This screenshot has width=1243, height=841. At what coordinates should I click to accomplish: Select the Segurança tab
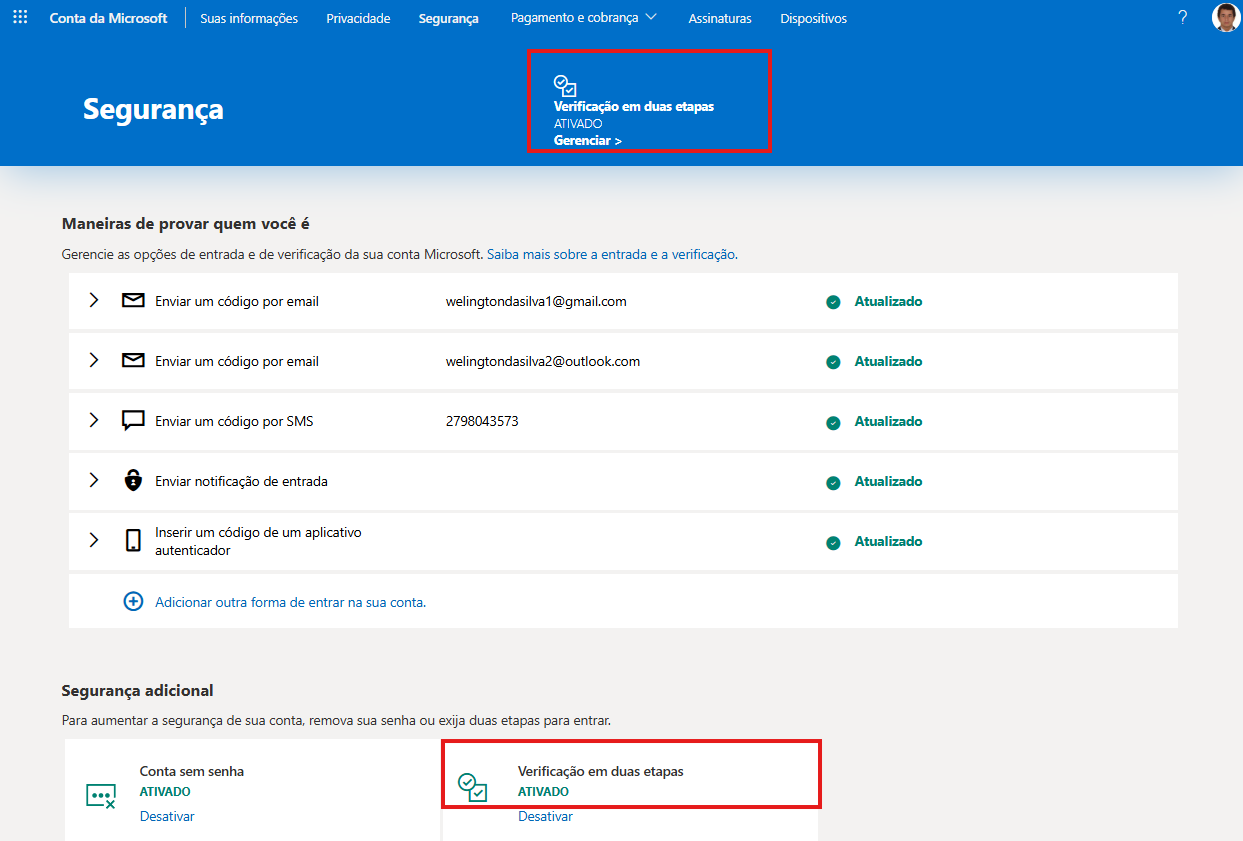(x=448, y=18)
